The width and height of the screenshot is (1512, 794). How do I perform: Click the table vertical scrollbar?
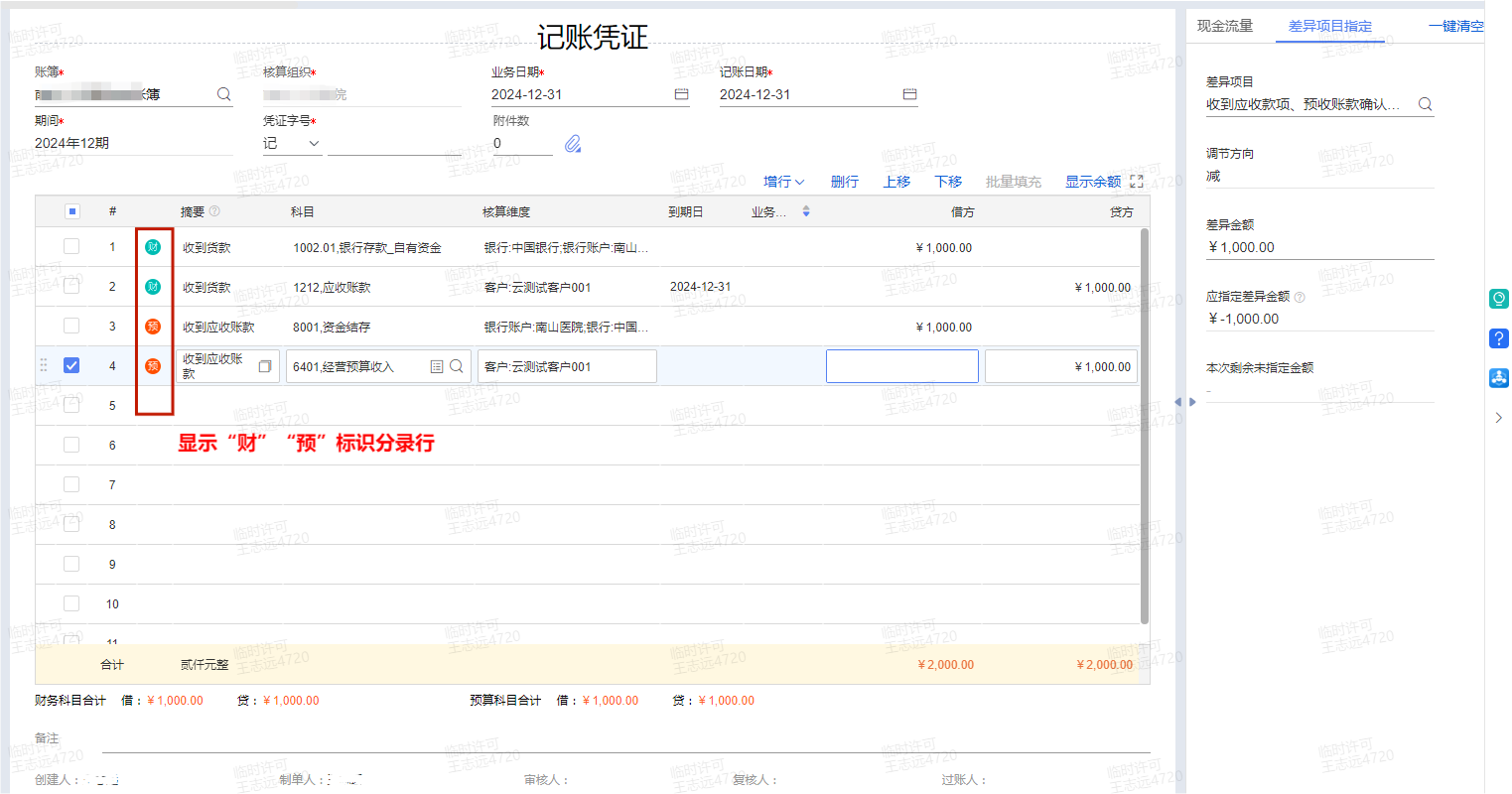(1145, 426)
